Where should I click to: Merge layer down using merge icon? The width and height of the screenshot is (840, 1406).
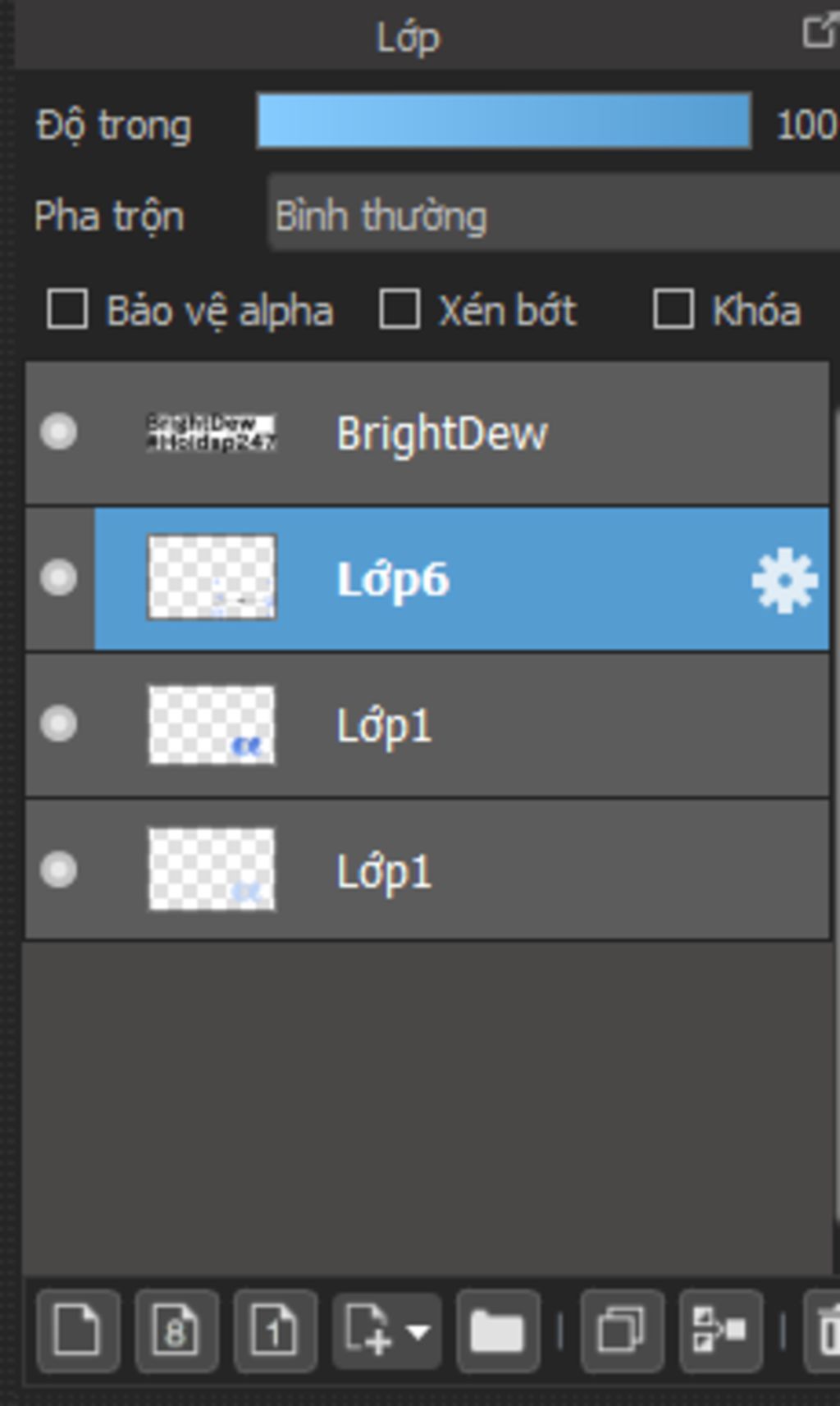coord(720,1331)
